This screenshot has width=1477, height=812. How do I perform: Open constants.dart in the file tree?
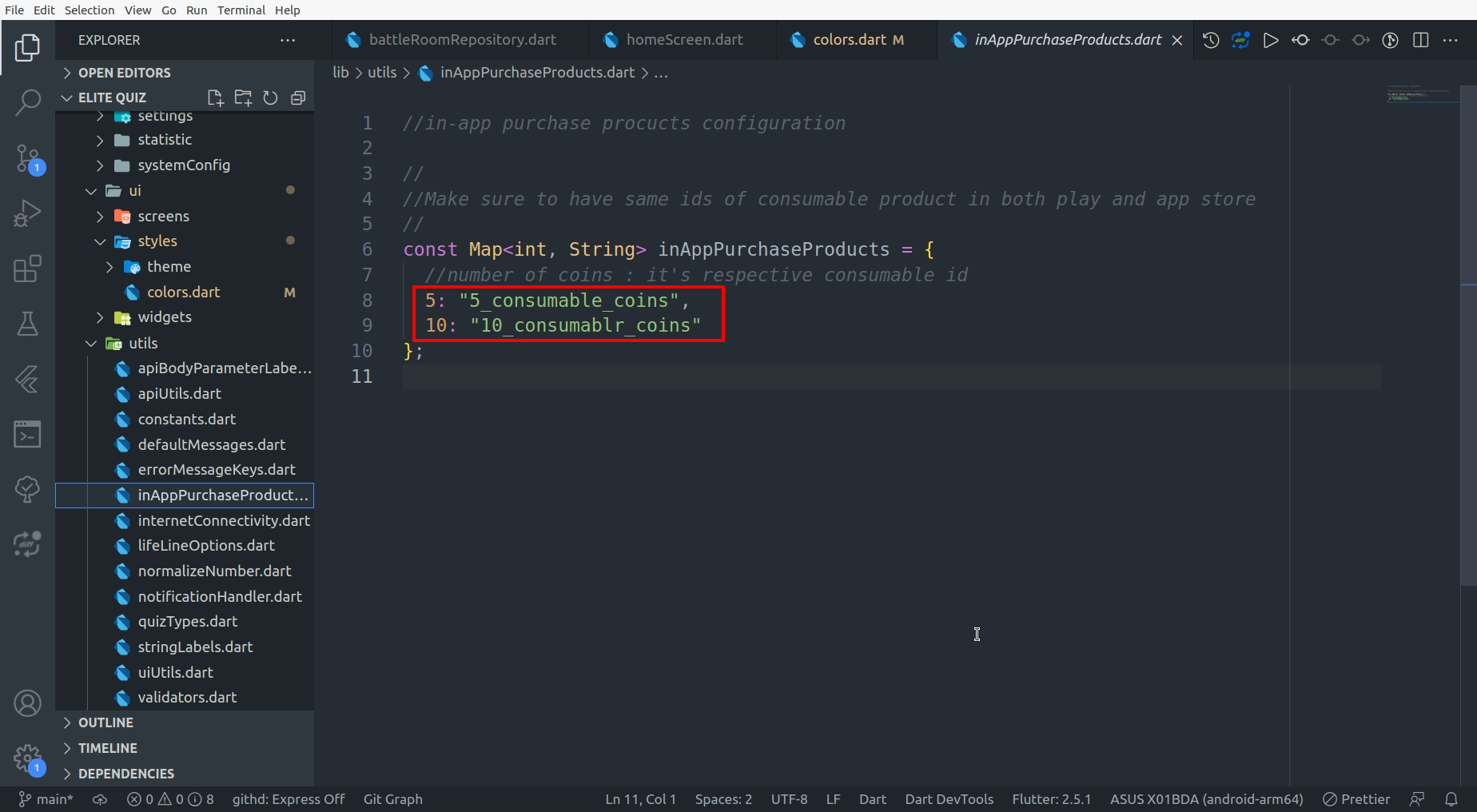(x=186, y=419)
